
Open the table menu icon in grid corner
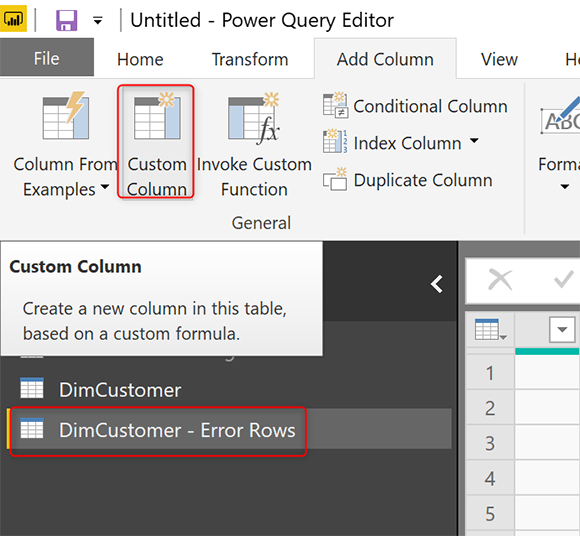click(490, 329)
